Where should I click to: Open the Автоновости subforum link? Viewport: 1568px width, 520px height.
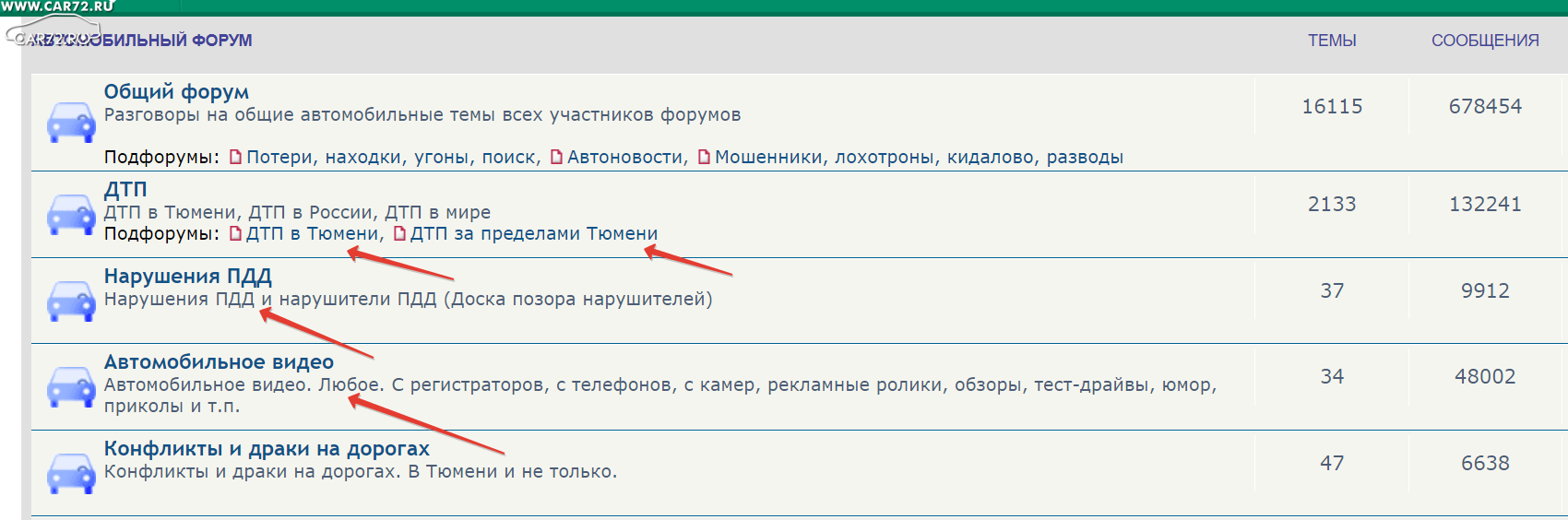[626, 158]
